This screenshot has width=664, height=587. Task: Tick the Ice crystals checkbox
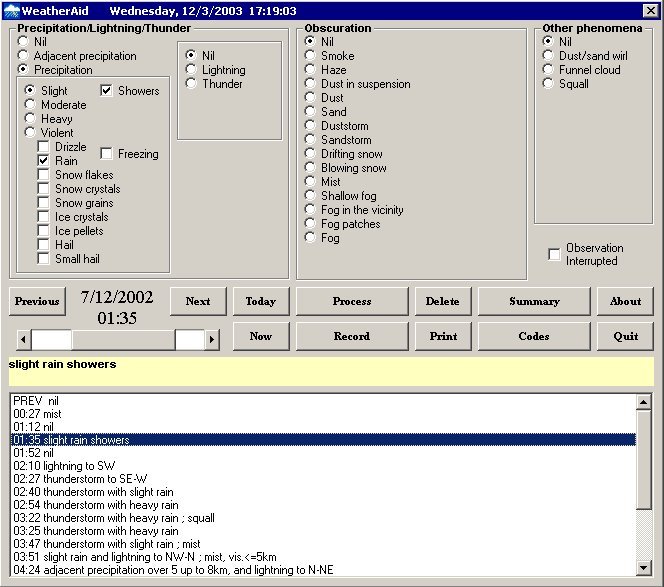click(x=43, y=217)
